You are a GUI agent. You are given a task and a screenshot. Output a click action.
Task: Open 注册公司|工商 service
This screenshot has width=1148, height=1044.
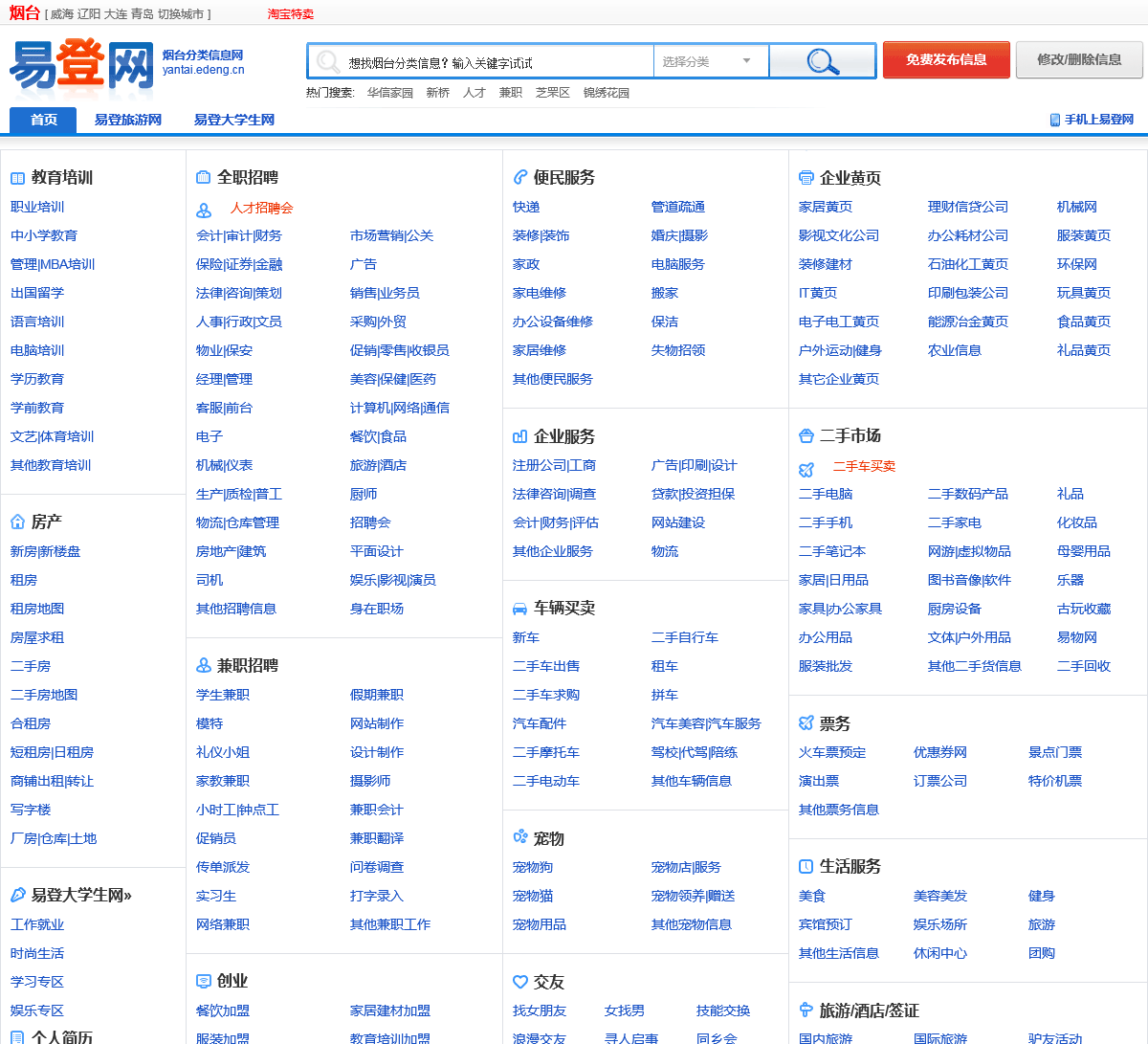click(x=554, y=465)
